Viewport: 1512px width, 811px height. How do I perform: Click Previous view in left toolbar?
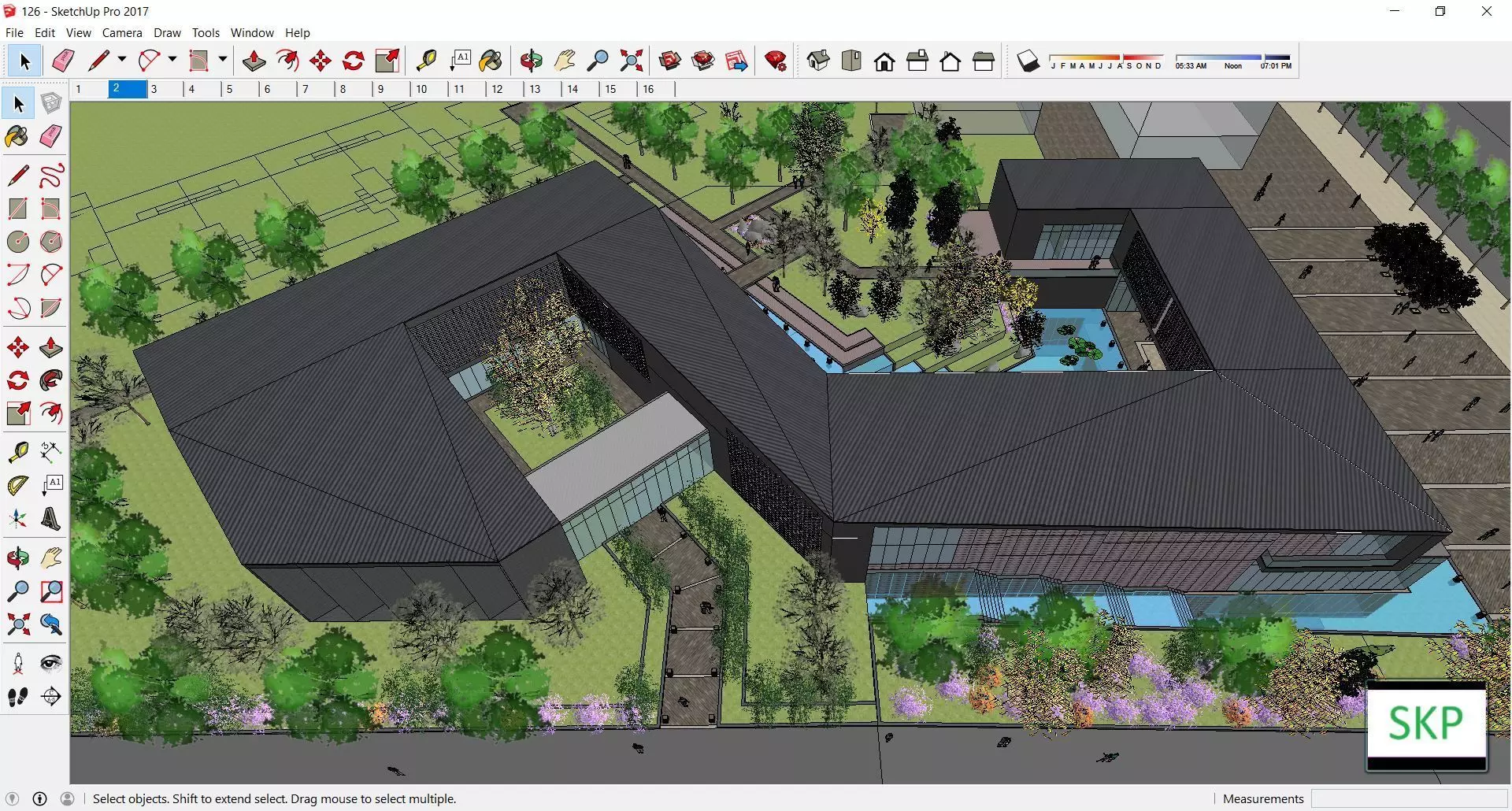pos(51,624)
